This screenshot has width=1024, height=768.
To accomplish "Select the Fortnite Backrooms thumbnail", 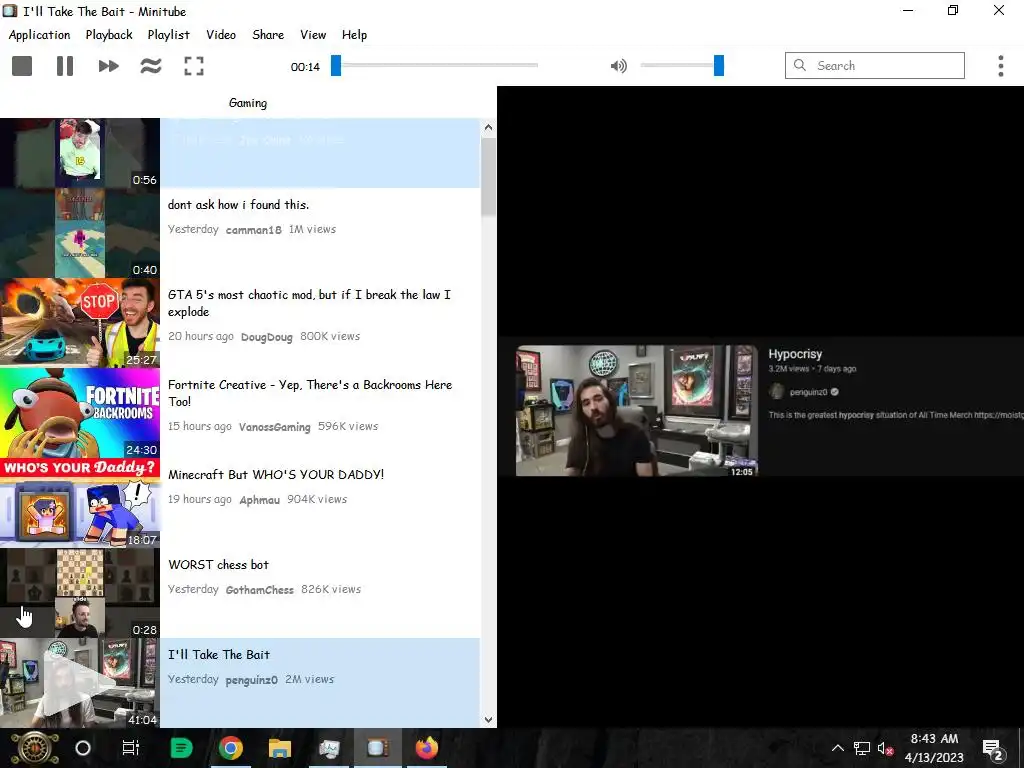I will point(80,413).
